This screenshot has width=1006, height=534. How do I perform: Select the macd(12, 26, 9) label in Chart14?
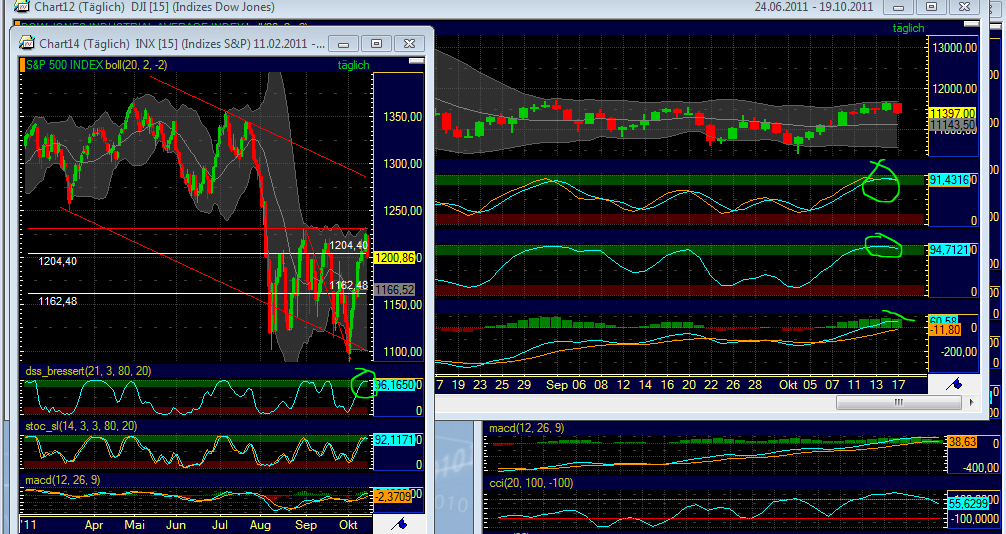click(62, 480)
